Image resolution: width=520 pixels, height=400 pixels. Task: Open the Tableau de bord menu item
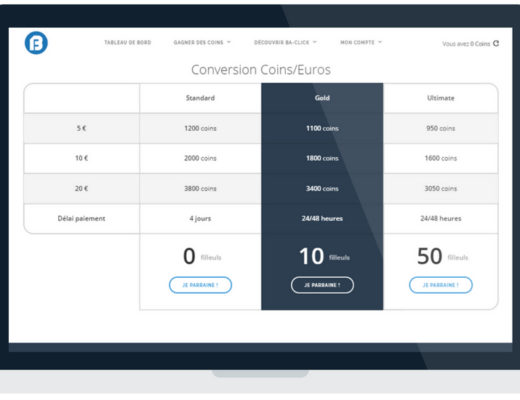128,42
